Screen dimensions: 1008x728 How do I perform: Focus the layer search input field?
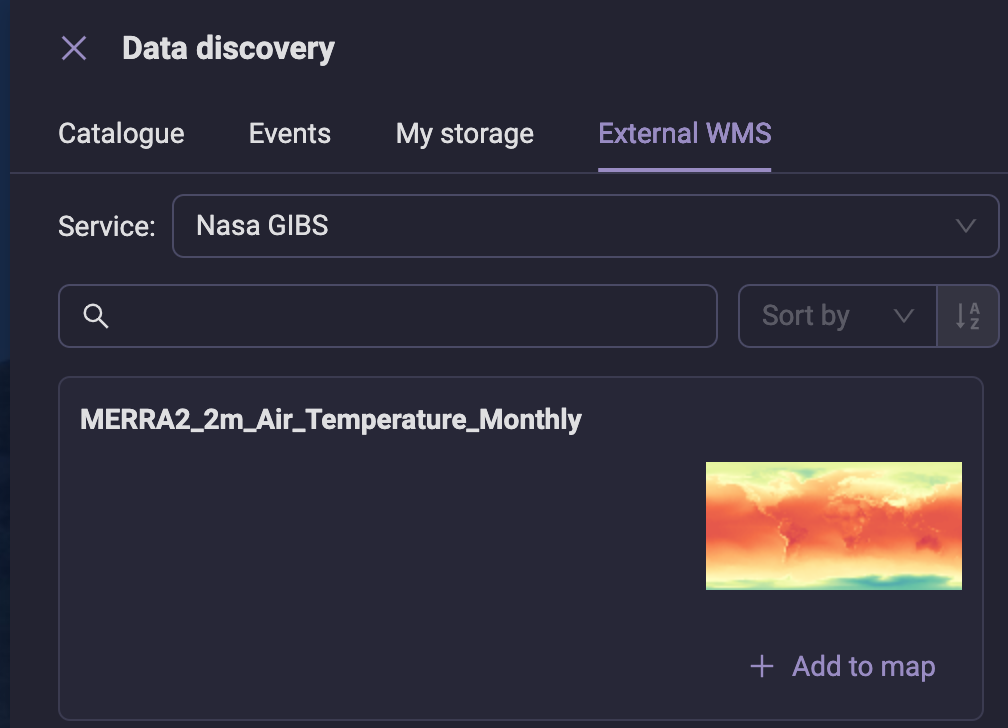pyautogui.click(x=388, y=316)
